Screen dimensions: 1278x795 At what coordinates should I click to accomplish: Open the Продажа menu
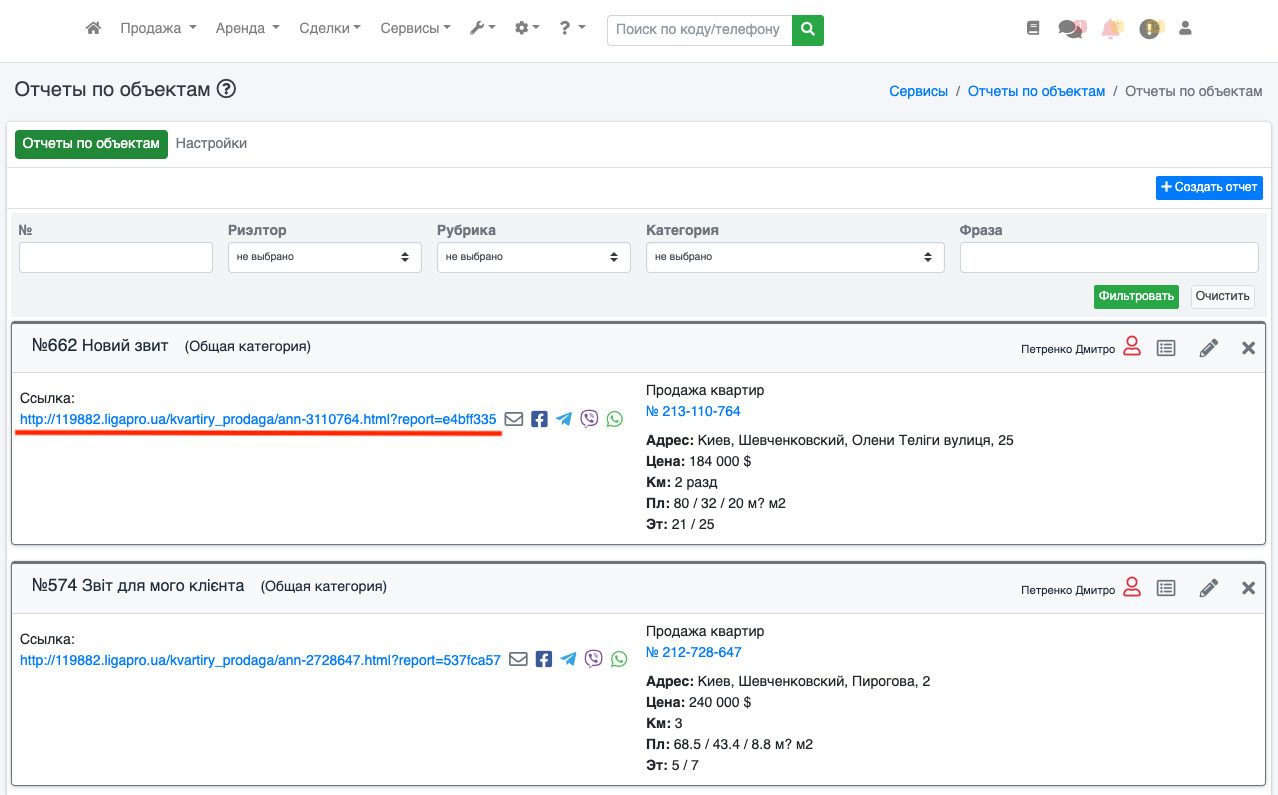pos(158,29)
